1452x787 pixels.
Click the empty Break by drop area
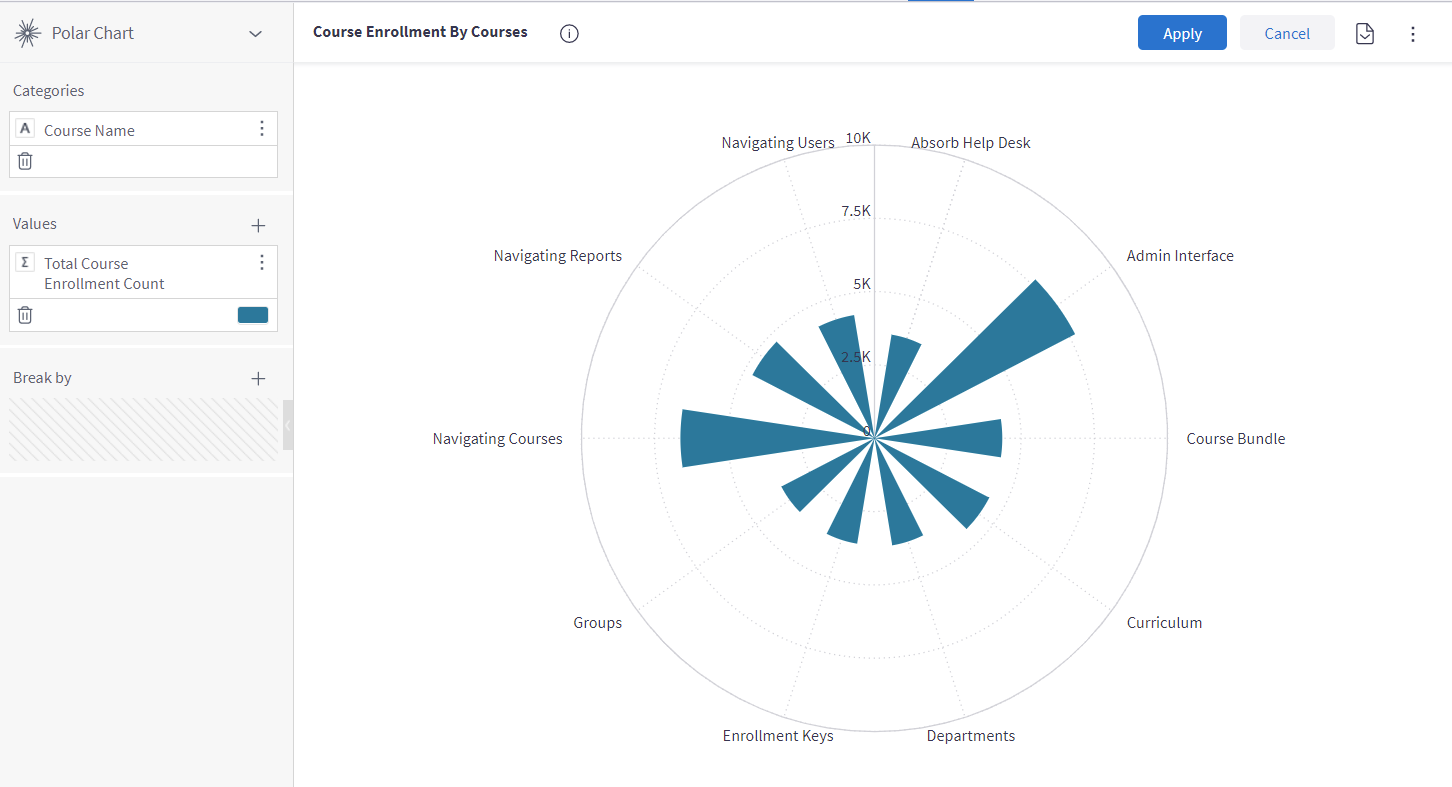[x=144, y=430]
